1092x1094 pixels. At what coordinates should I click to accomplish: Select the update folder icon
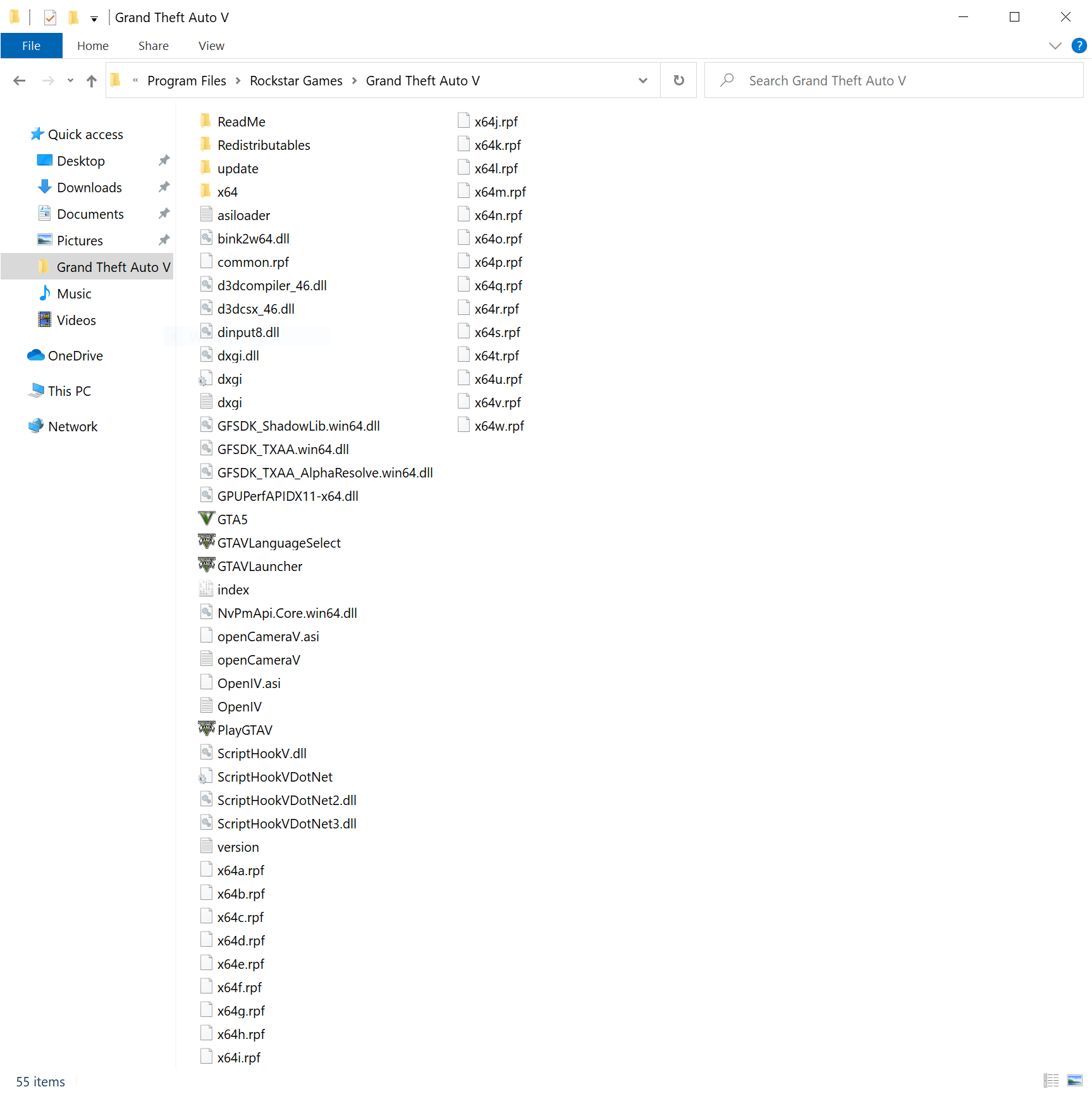(206, 168)
